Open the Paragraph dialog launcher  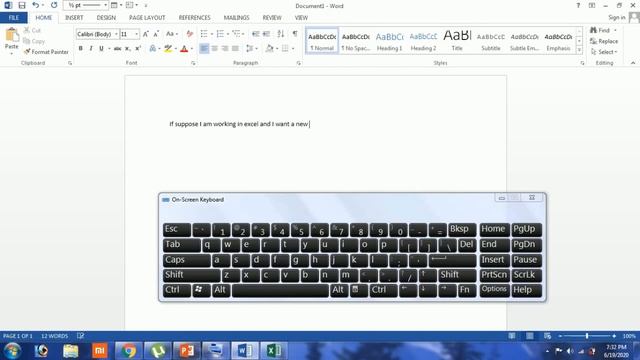298,63
